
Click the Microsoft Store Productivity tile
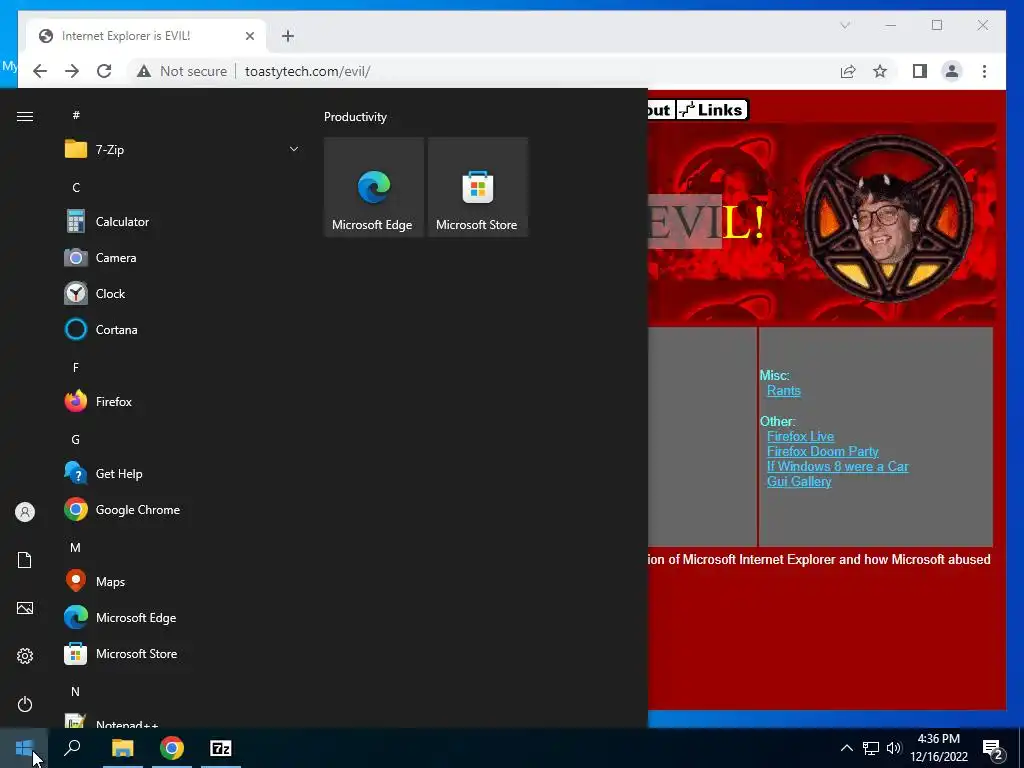pos(477,187)
